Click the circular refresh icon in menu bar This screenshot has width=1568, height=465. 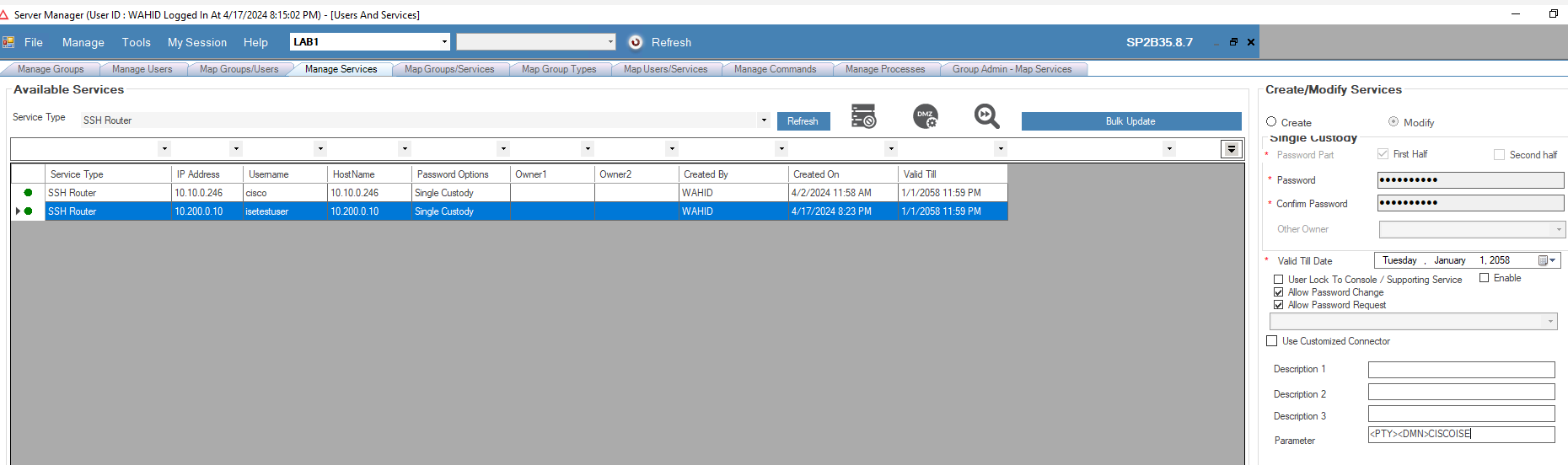636,42
